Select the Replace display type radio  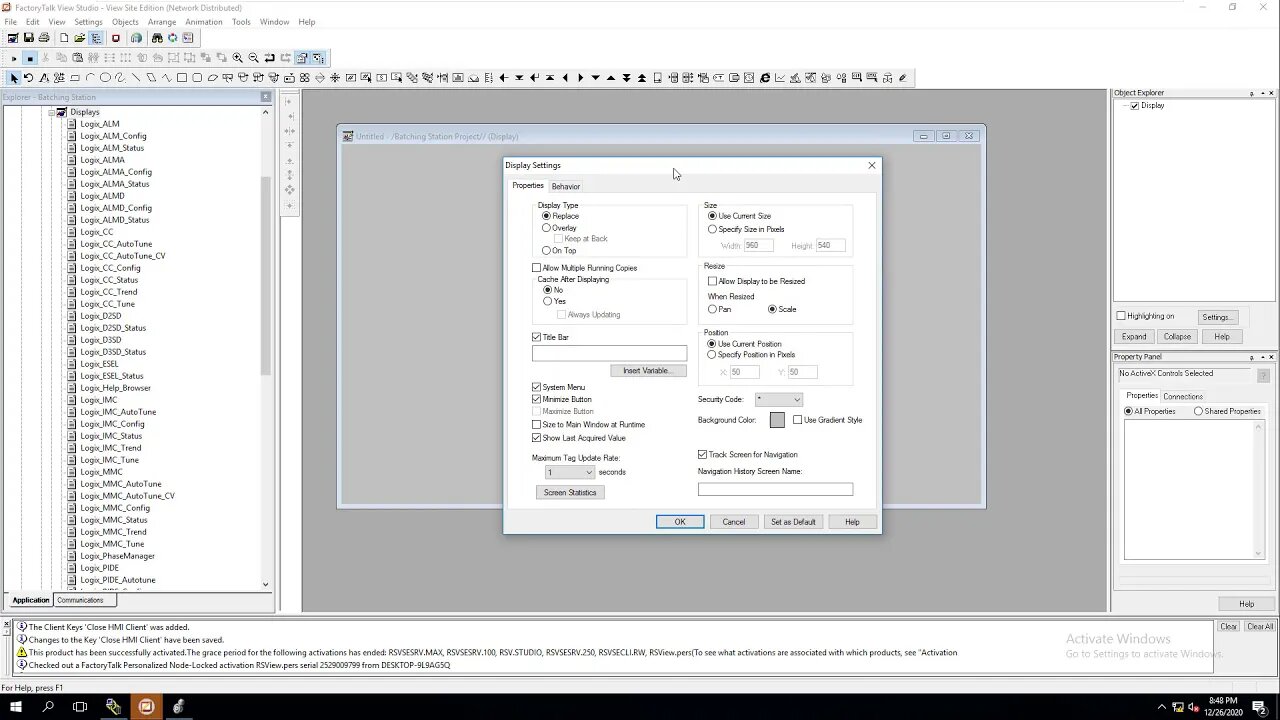tap(546, 216)
